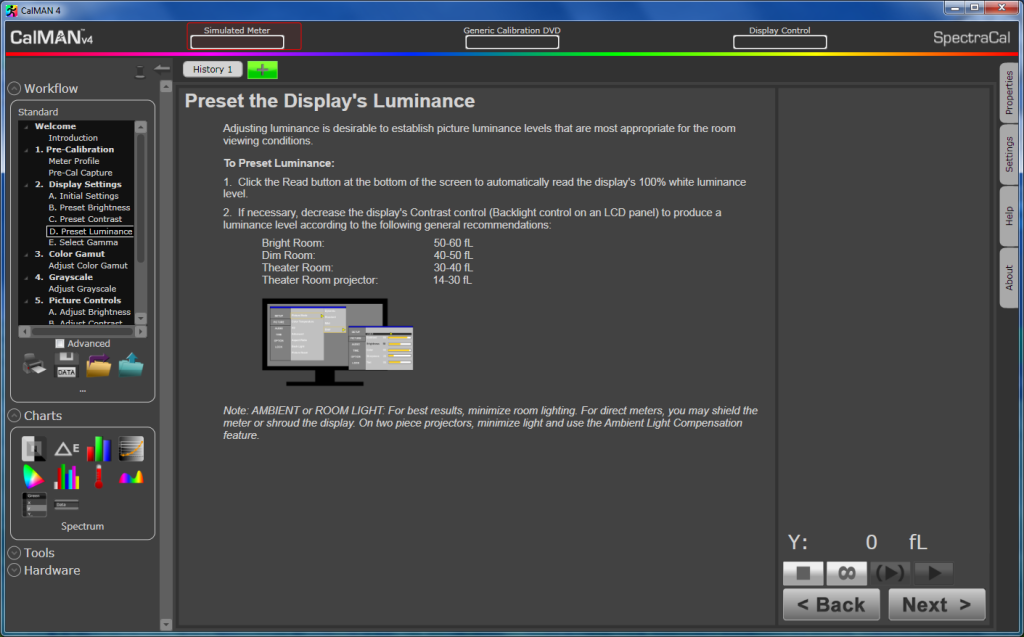Enable the Advanced checkbox

click(60, 344)
